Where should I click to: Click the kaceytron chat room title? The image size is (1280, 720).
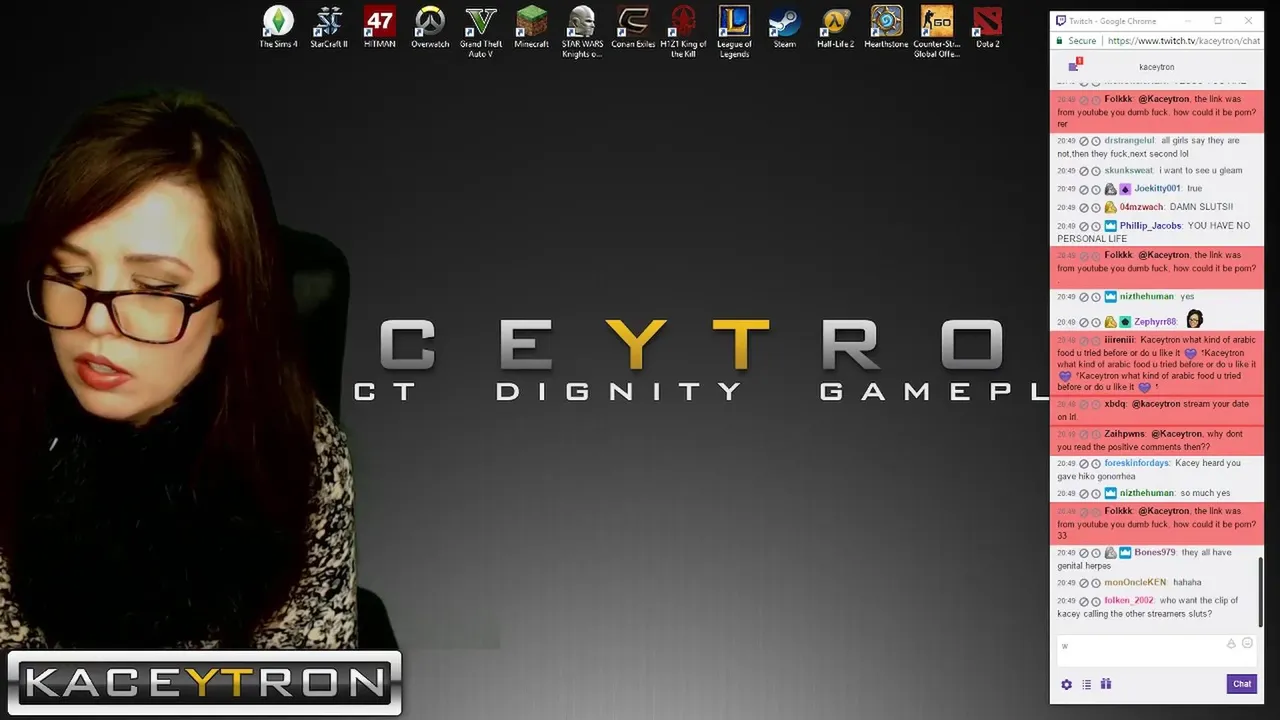click(1156, 67)
